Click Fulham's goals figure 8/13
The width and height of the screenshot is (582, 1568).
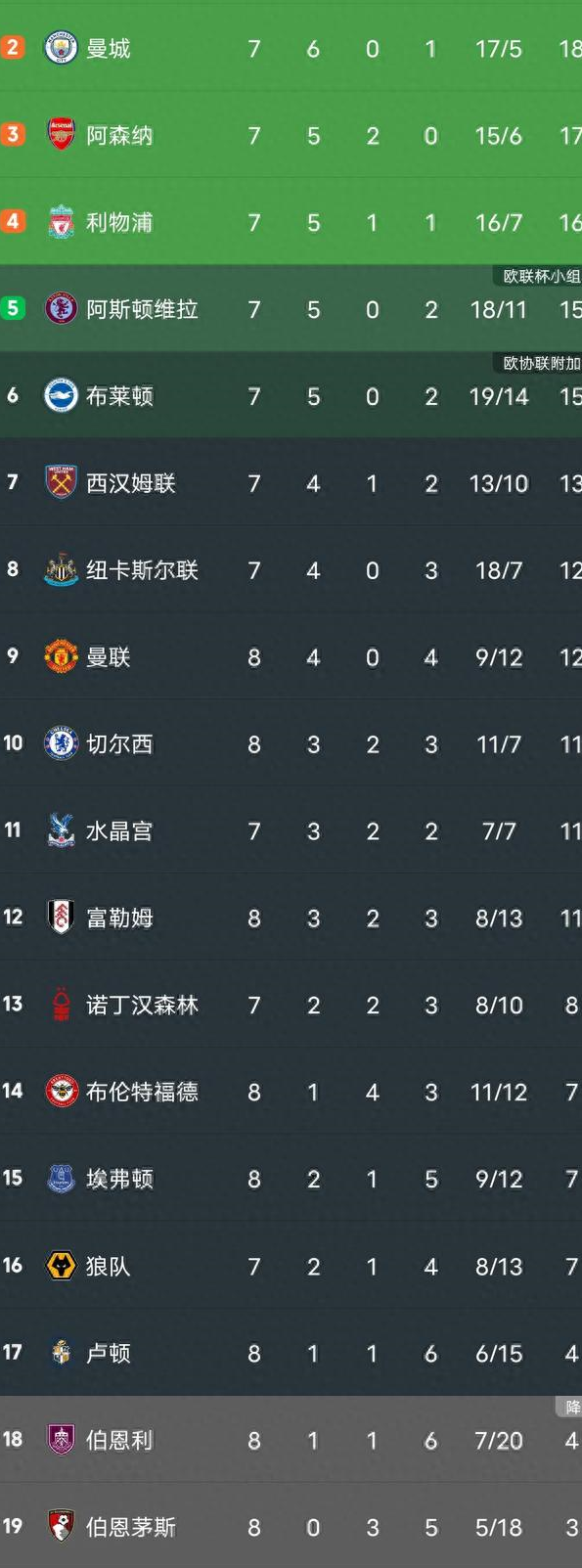[499, 918]
